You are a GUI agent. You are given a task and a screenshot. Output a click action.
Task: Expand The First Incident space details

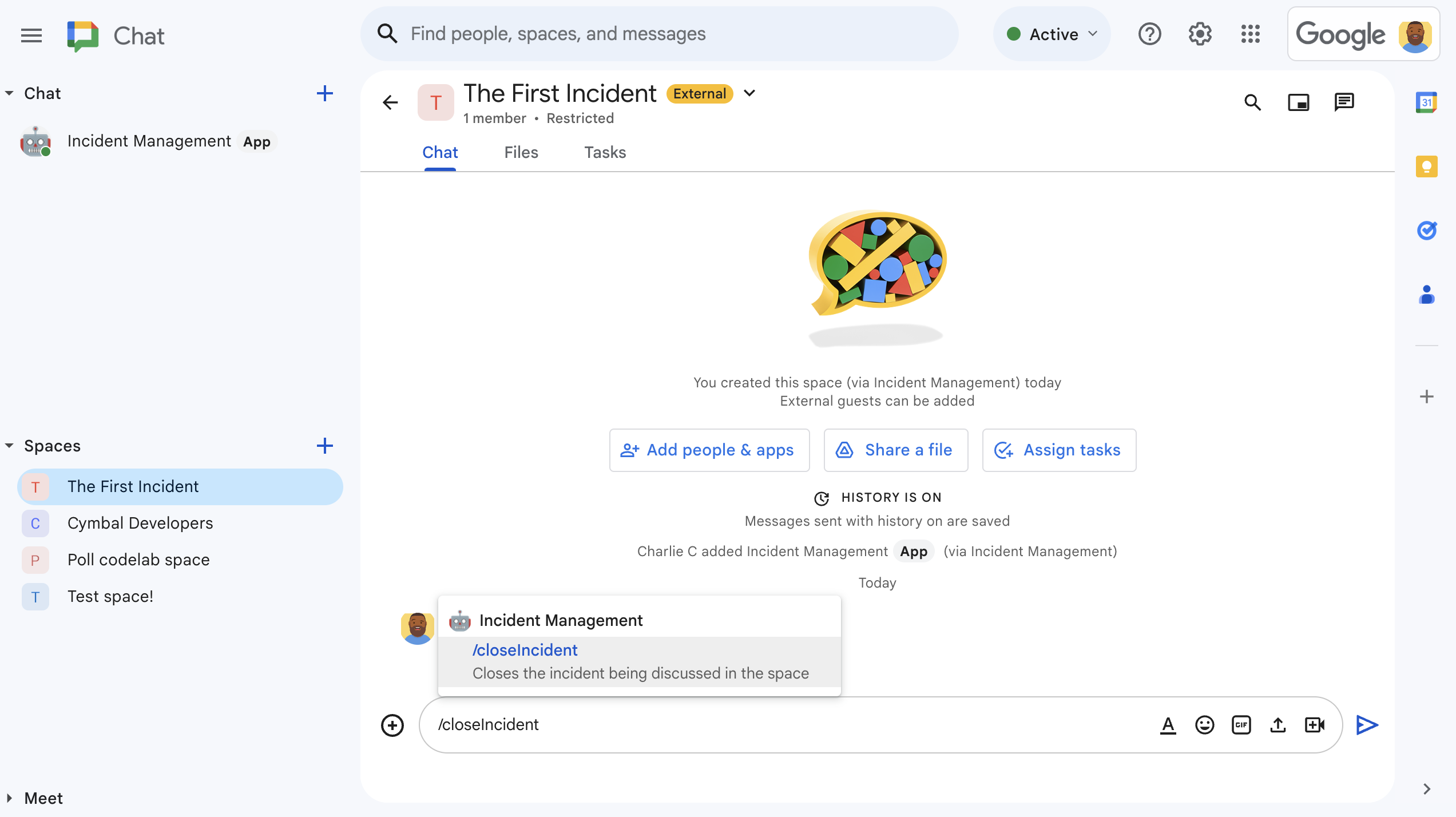[751, 94]
